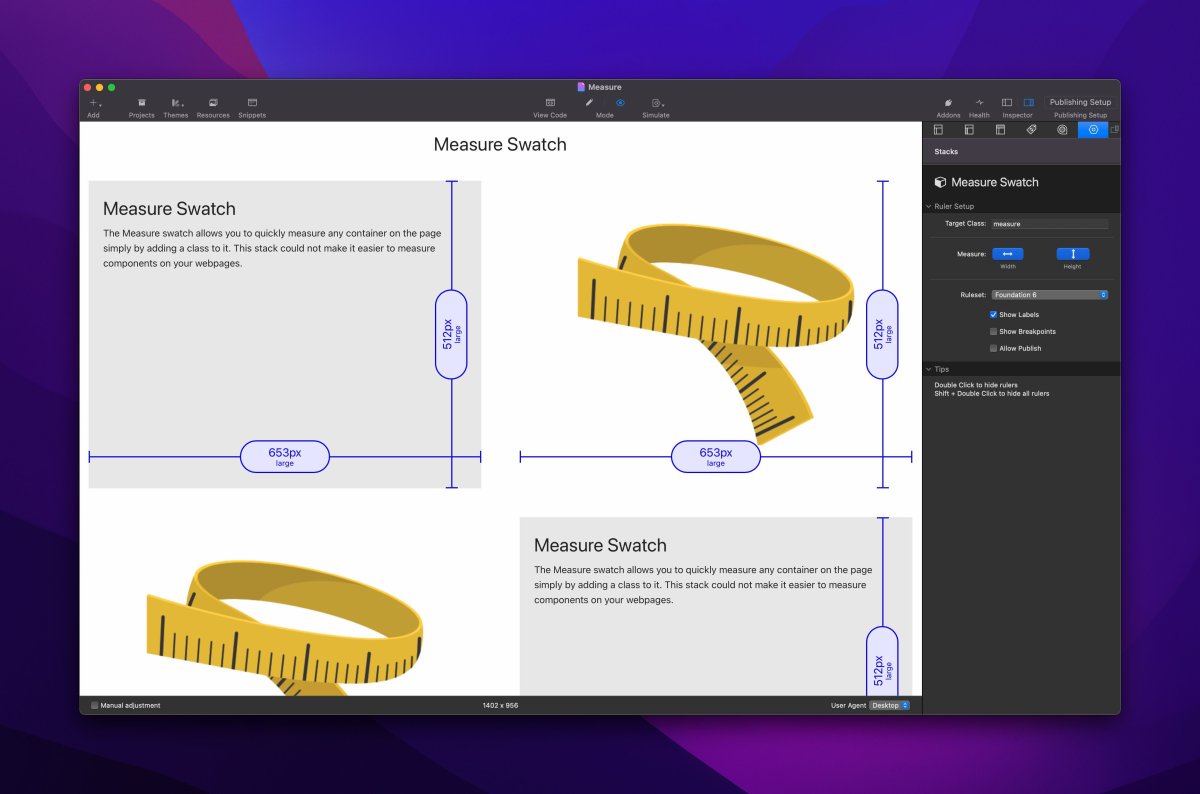Open the Add menu in toolbar
Image resolution: width=1200 pixels, height=794 pixels.
94,103
